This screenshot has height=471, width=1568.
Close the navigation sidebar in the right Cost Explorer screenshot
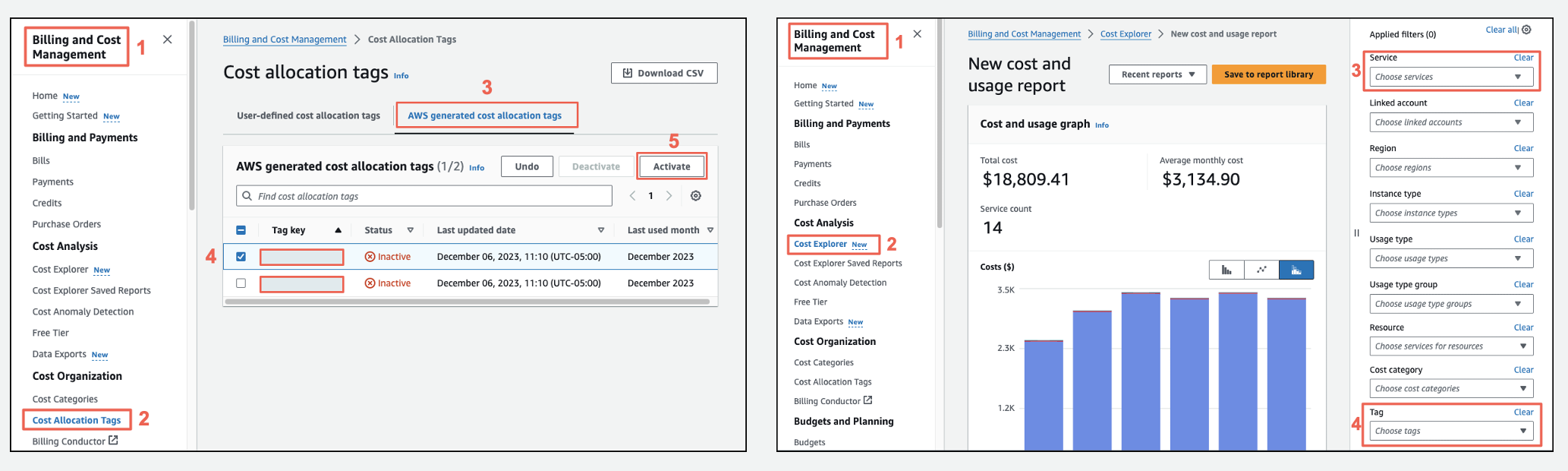[918, 34]
